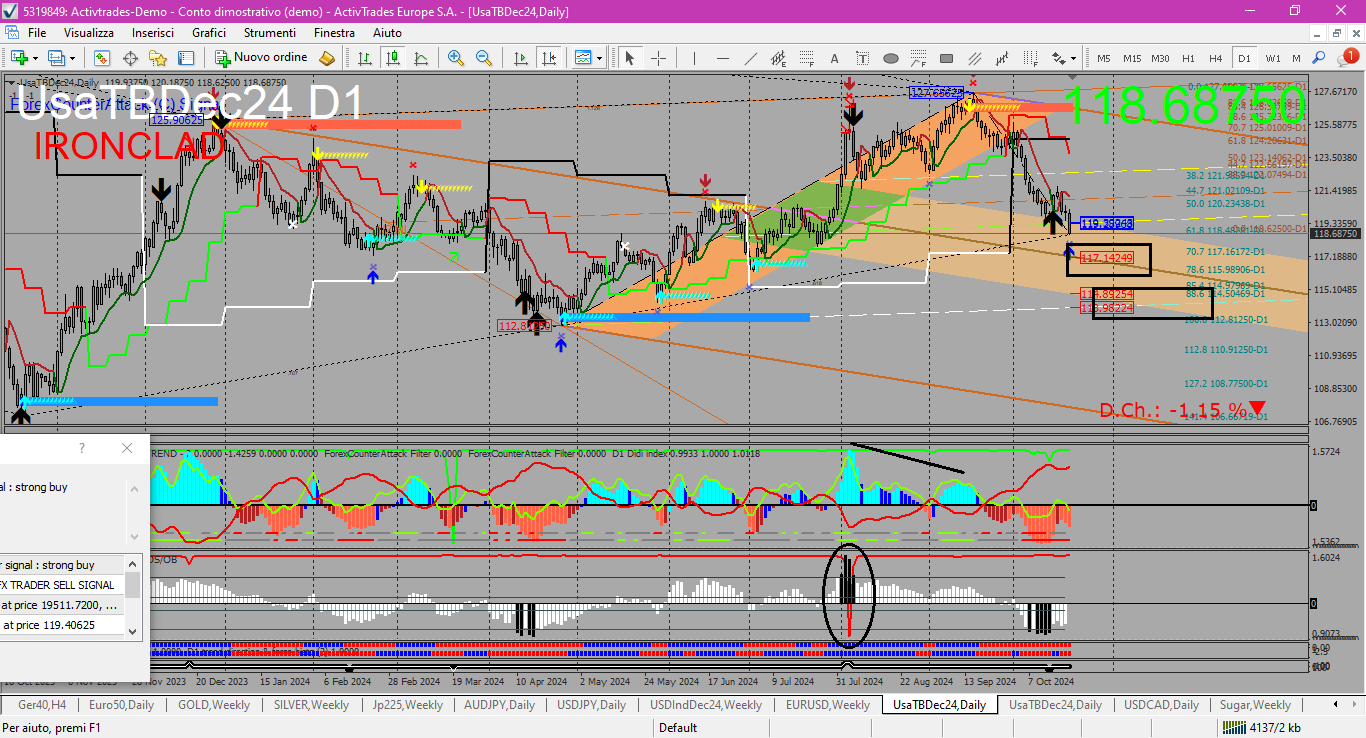
Task: Click the MetaEditor icon after Nuovo ordine
Action: [x=327, y=58]
